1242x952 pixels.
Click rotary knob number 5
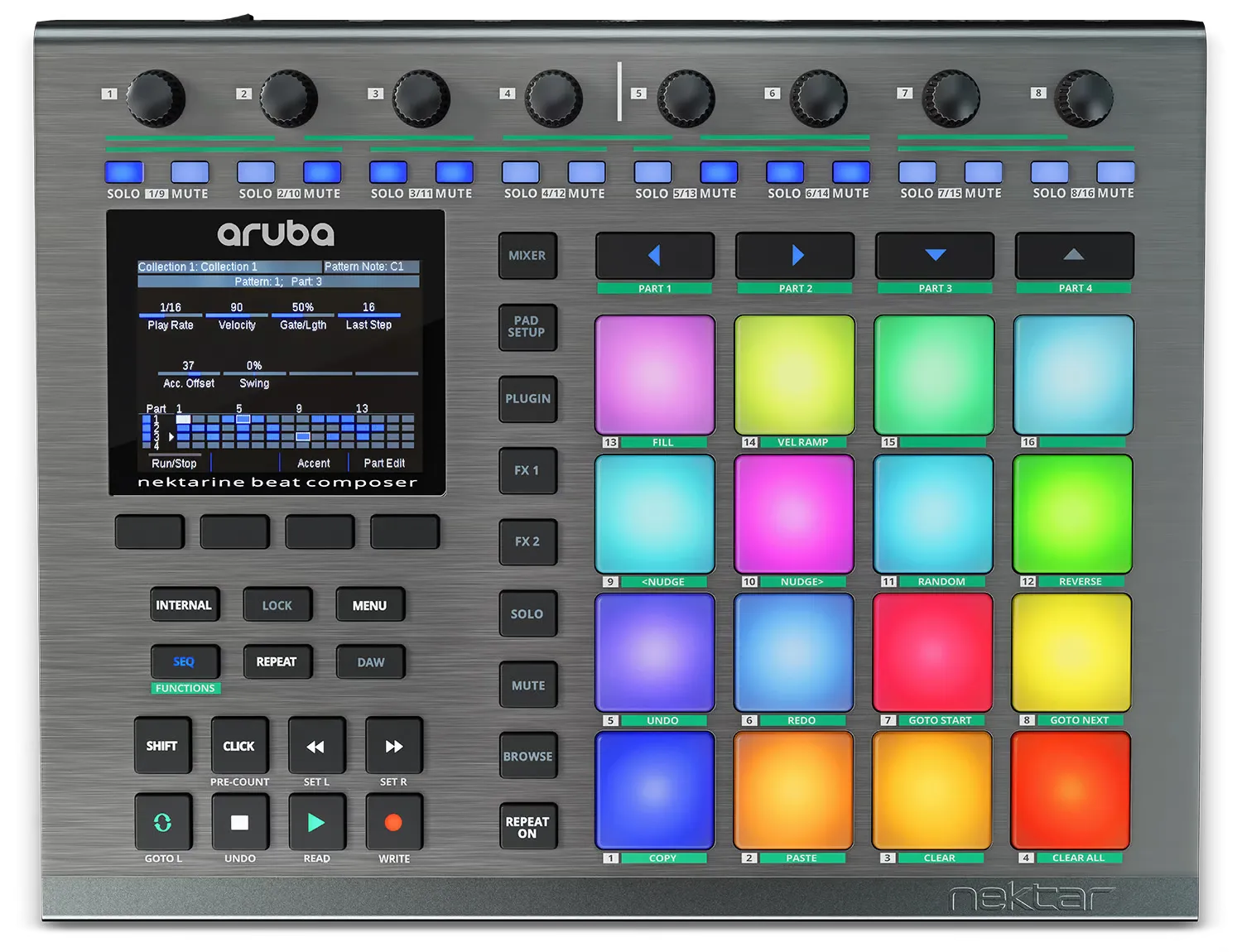[686, 98]
